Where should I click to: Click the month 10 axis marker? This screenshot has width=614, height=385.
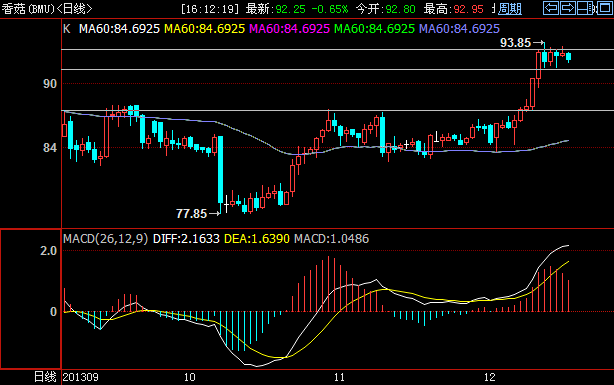[x=190, y=377]
